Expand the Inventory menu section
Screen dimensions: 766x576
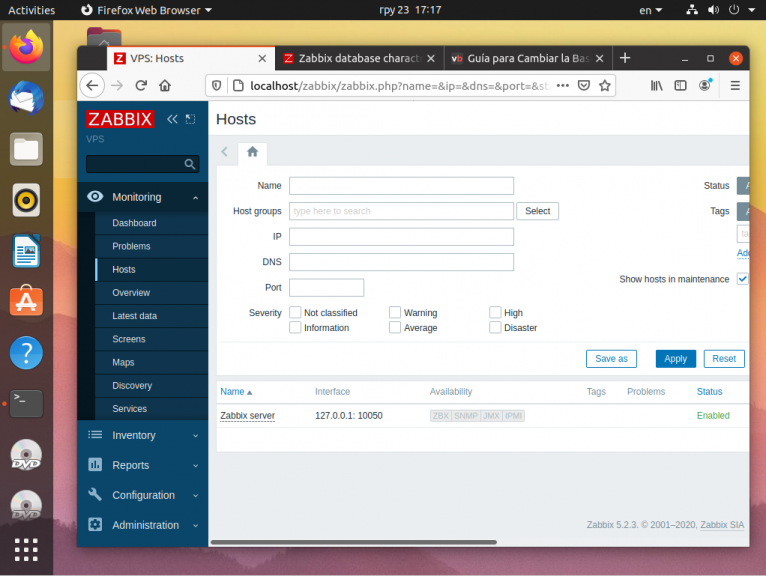click(x=143, y=435)
